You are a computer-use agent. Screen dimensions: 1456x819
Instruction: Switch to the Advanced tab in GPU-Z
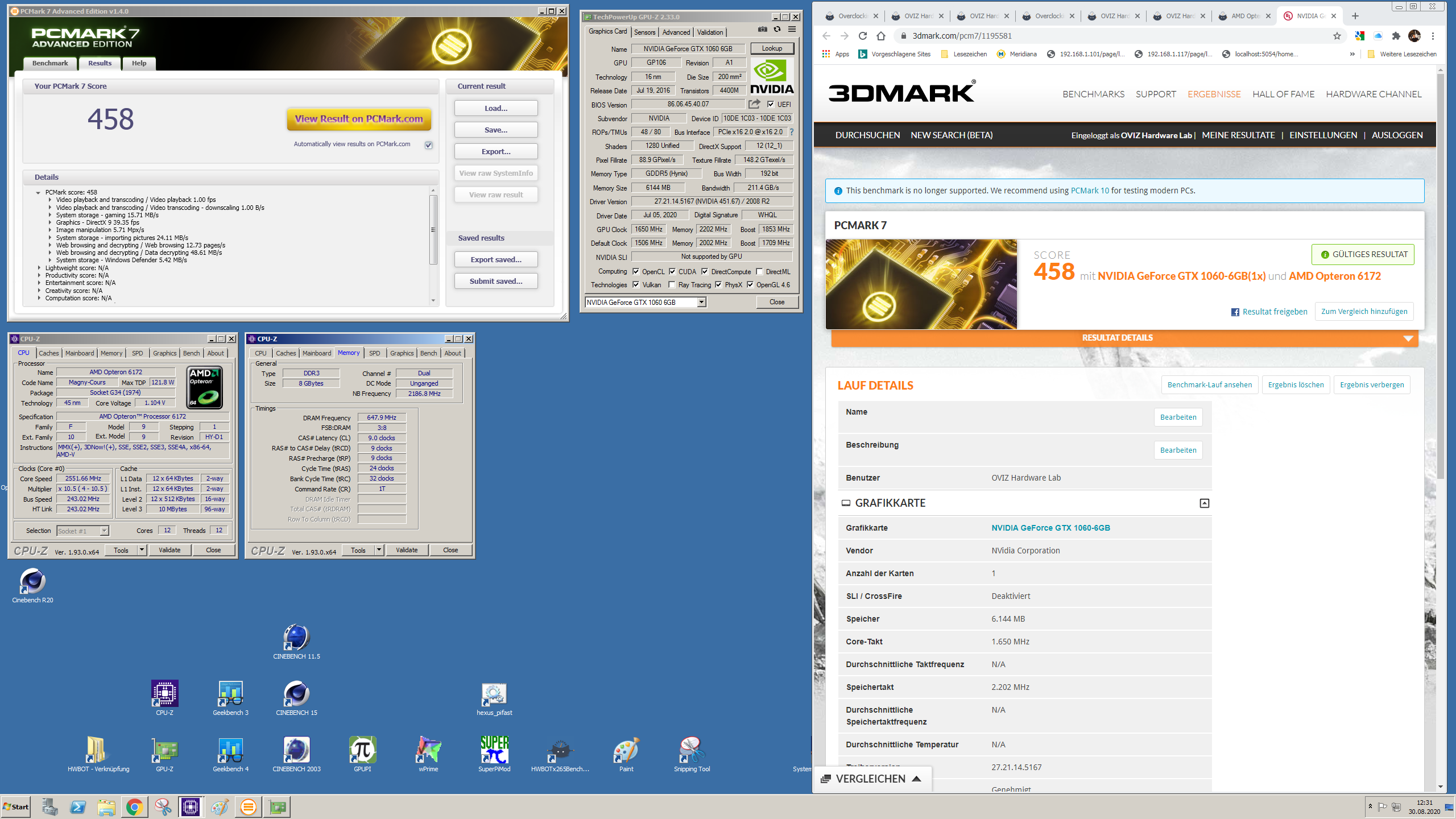[676, 32]
